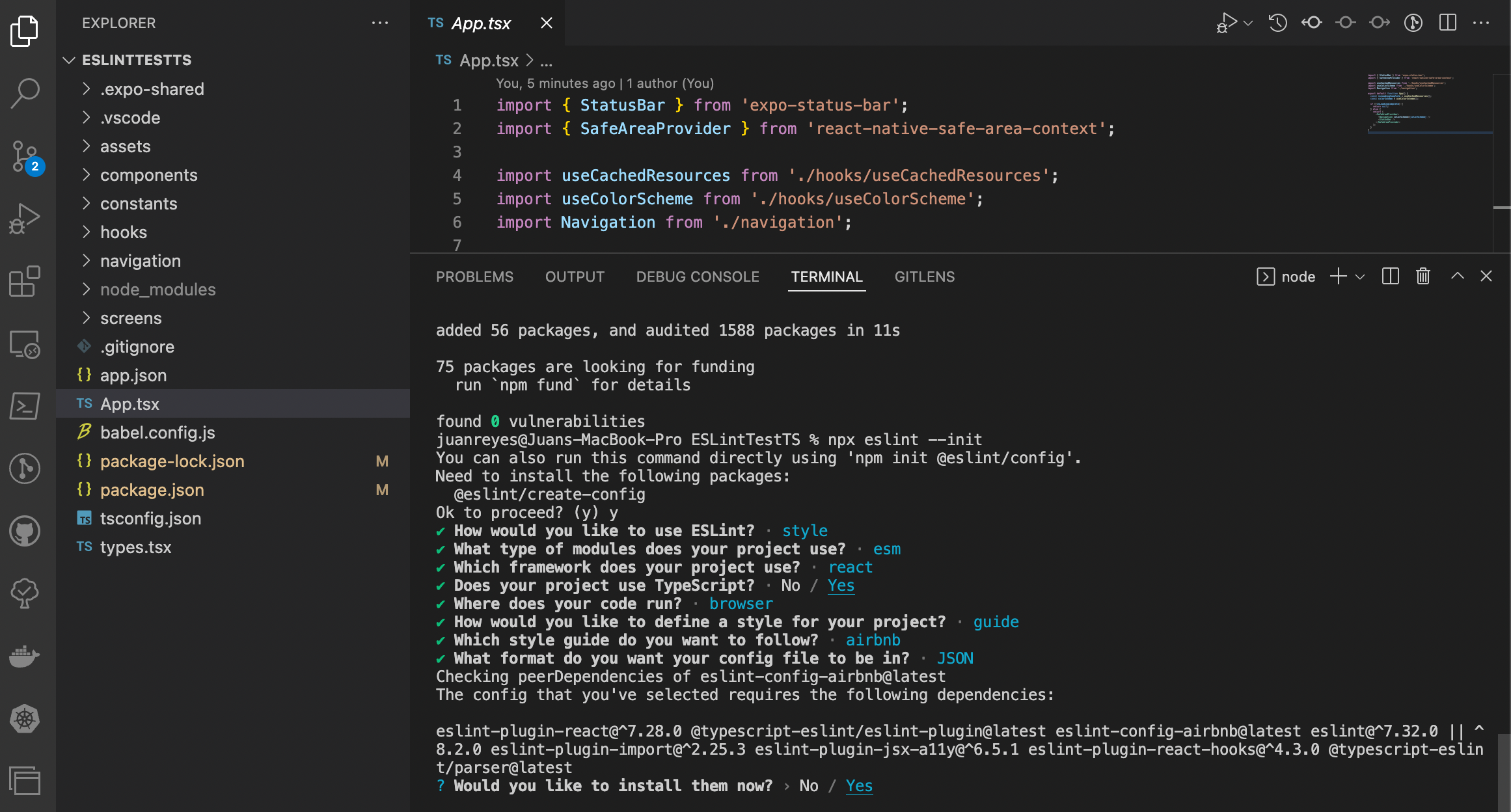The height and width of the screenshot is (812, 1511).
Task: Switch to the GITLENS panel tab
Action: (x=925, y=277)
